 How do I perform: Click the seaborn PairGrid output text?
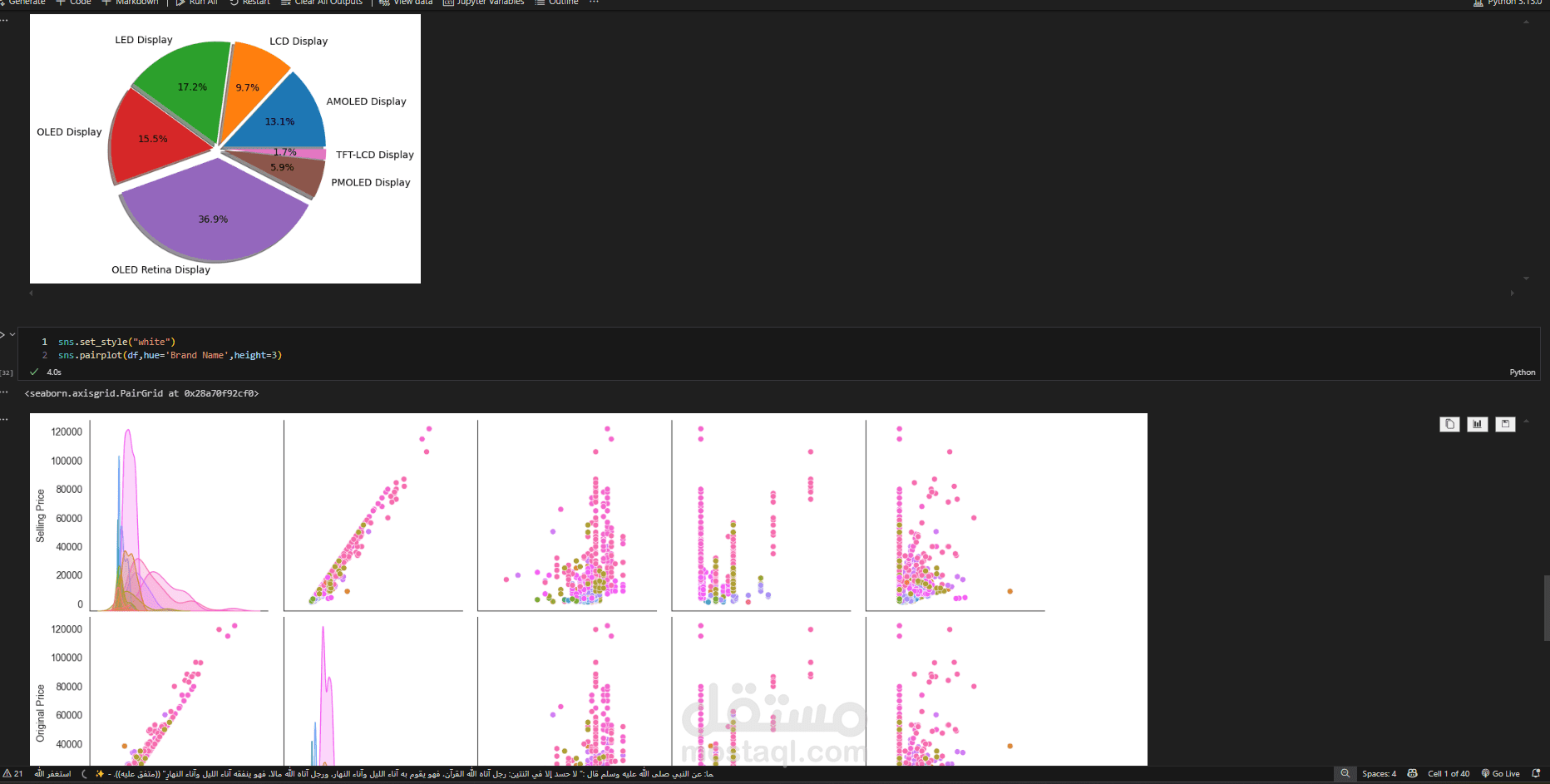click(x=141, y=393)
